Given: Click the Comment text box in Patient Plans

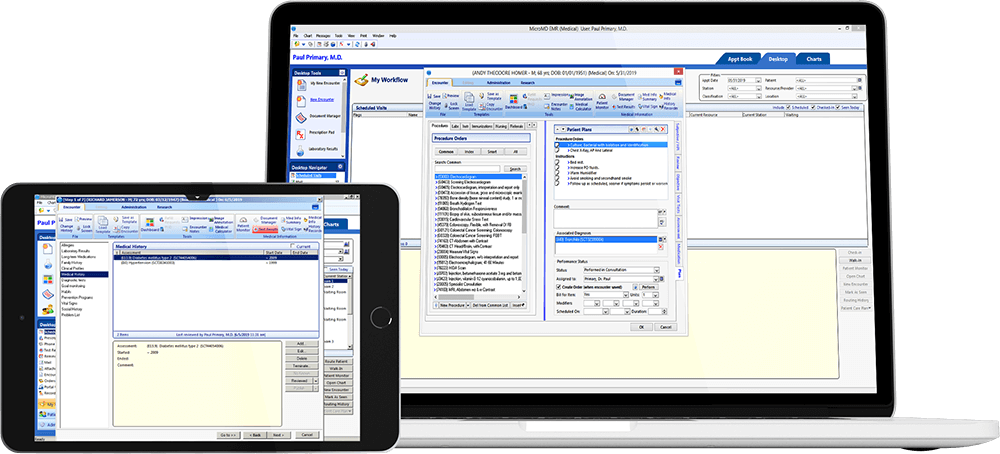Looking at the screenshot, I should coord(605,219).
